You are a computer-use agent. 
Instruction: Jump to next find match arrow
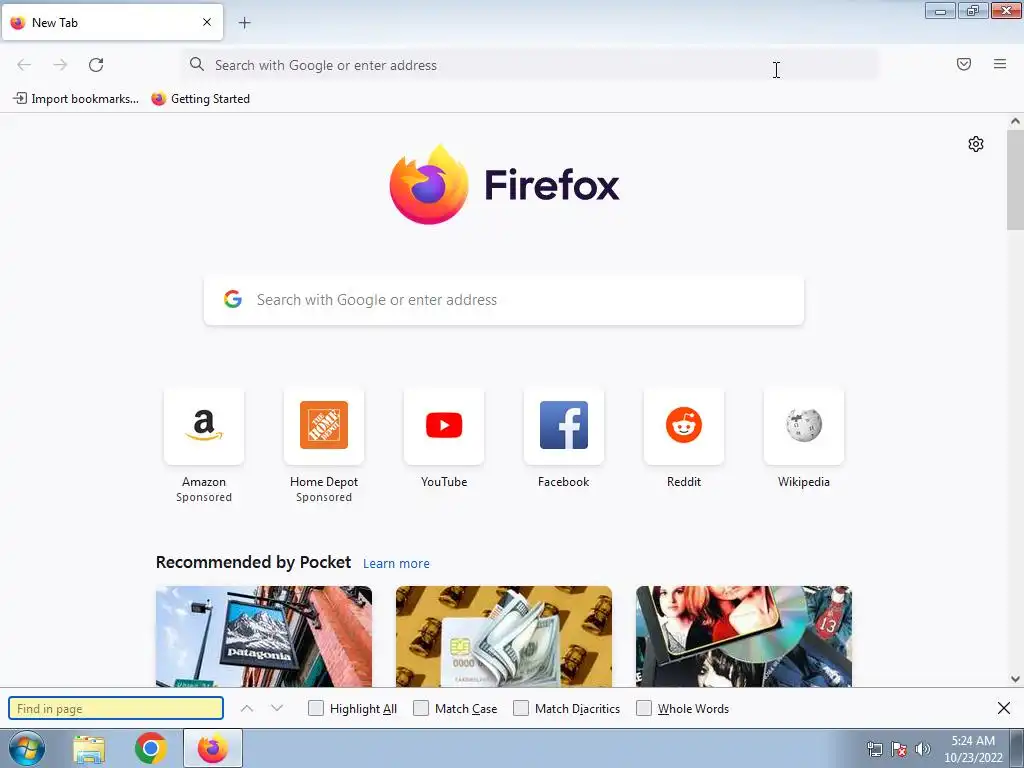tap(277, 709)
